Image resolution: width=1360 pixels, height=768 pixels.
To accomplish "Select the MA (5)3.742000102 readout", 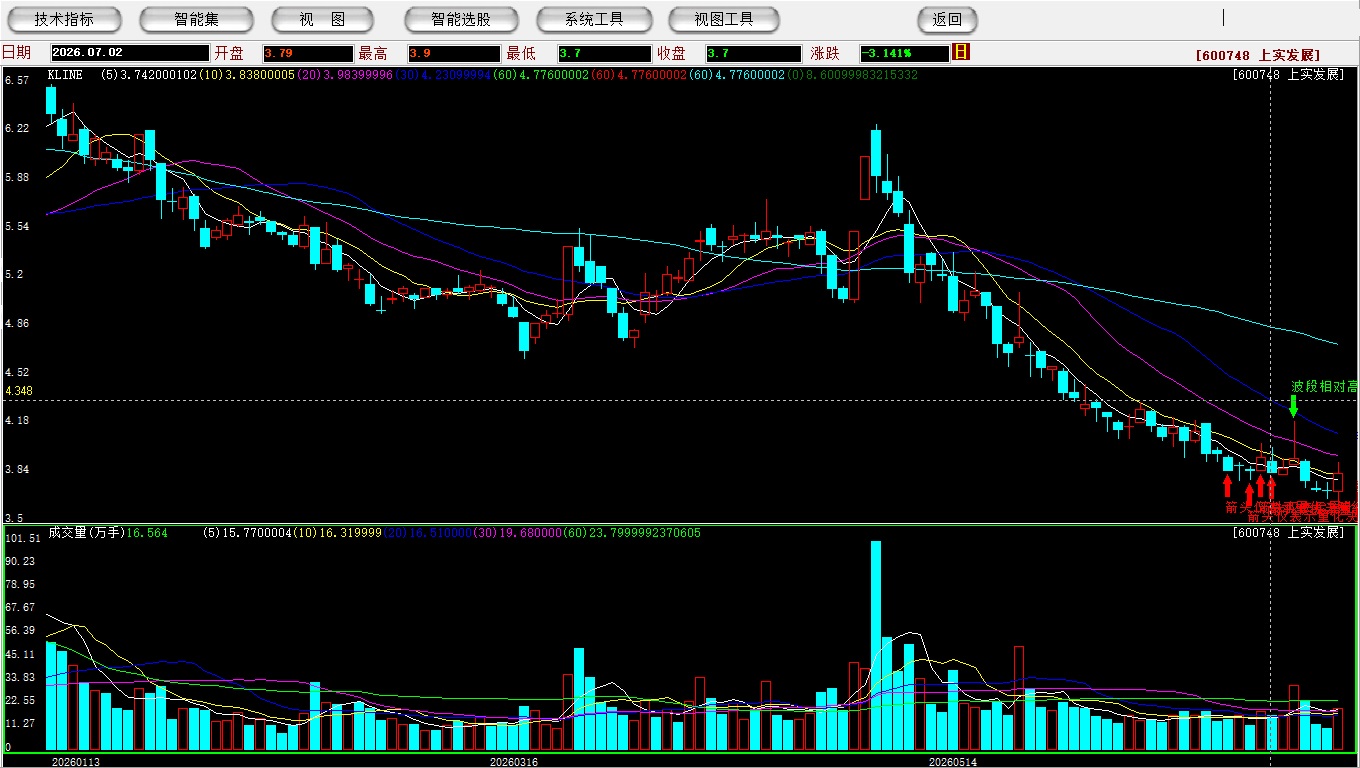I will 150,74.
